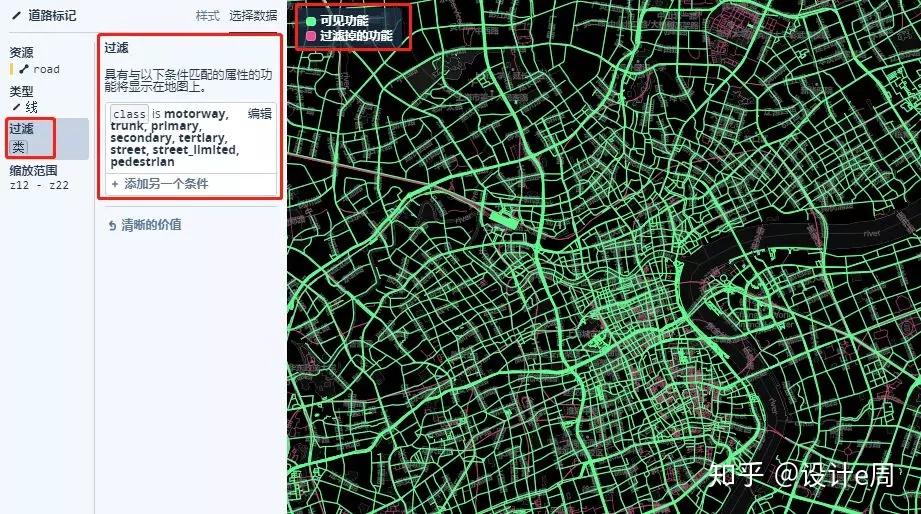Click the solid green rectangle on the map
The image size is (921, 514).
point(503,220)
